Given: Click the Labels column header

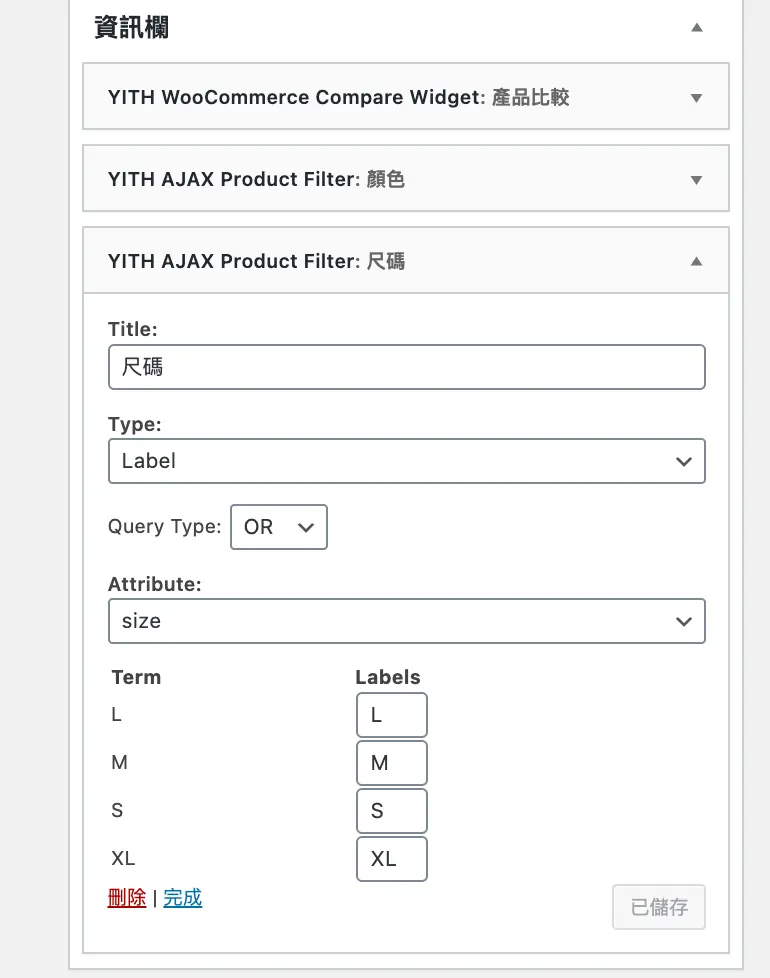Looking at the screenshot, I should click(388, 677).
